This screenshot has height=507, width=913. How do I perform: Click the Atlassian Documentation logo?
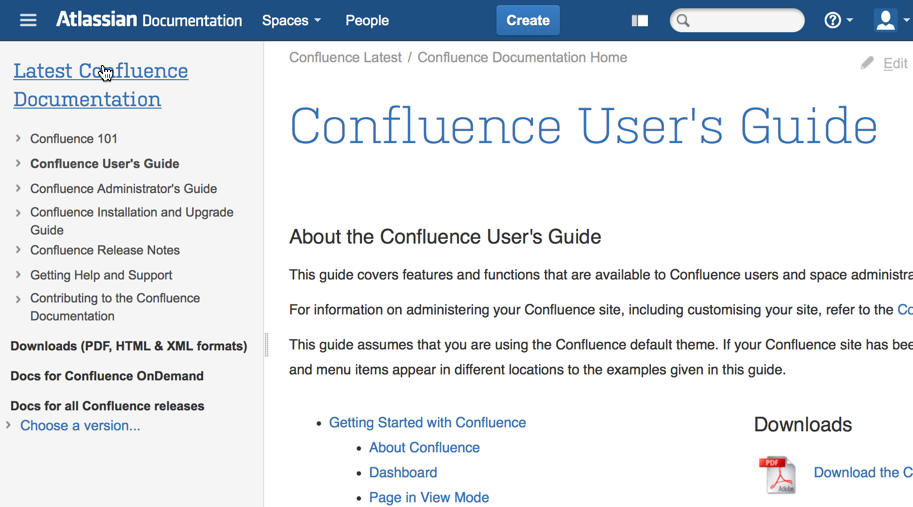[149, 20]
